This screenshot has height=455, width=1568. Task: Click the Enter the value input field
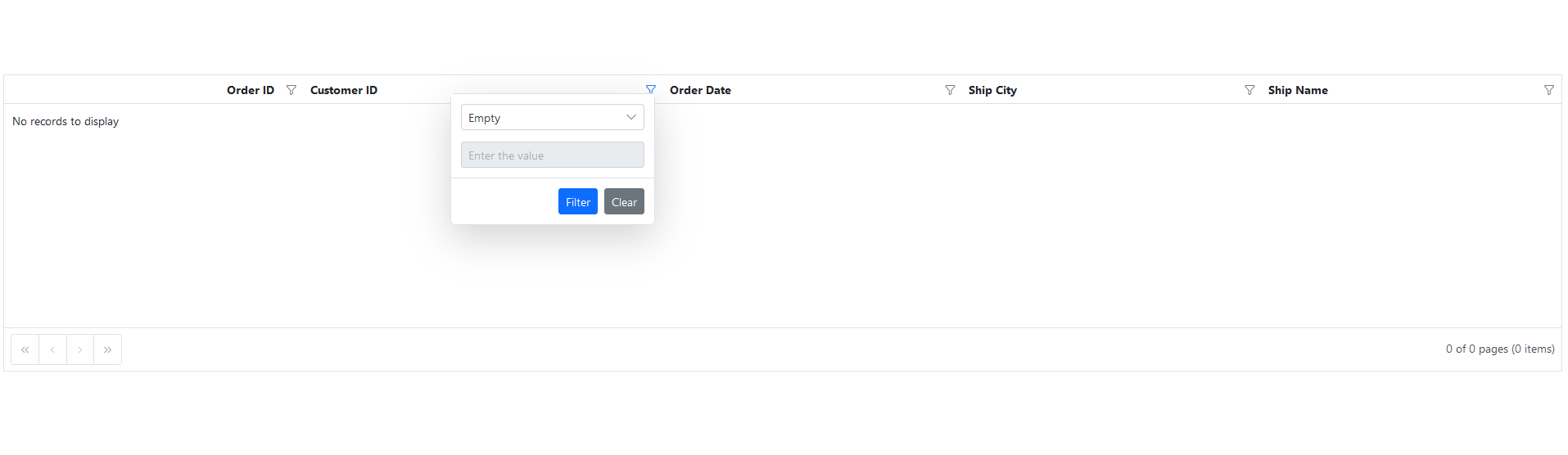coord(553,155)
